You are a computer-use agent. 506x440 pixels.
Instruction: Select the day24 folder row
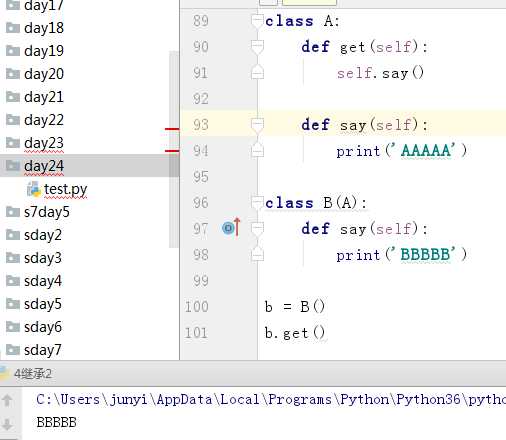(x=89, y=166)
